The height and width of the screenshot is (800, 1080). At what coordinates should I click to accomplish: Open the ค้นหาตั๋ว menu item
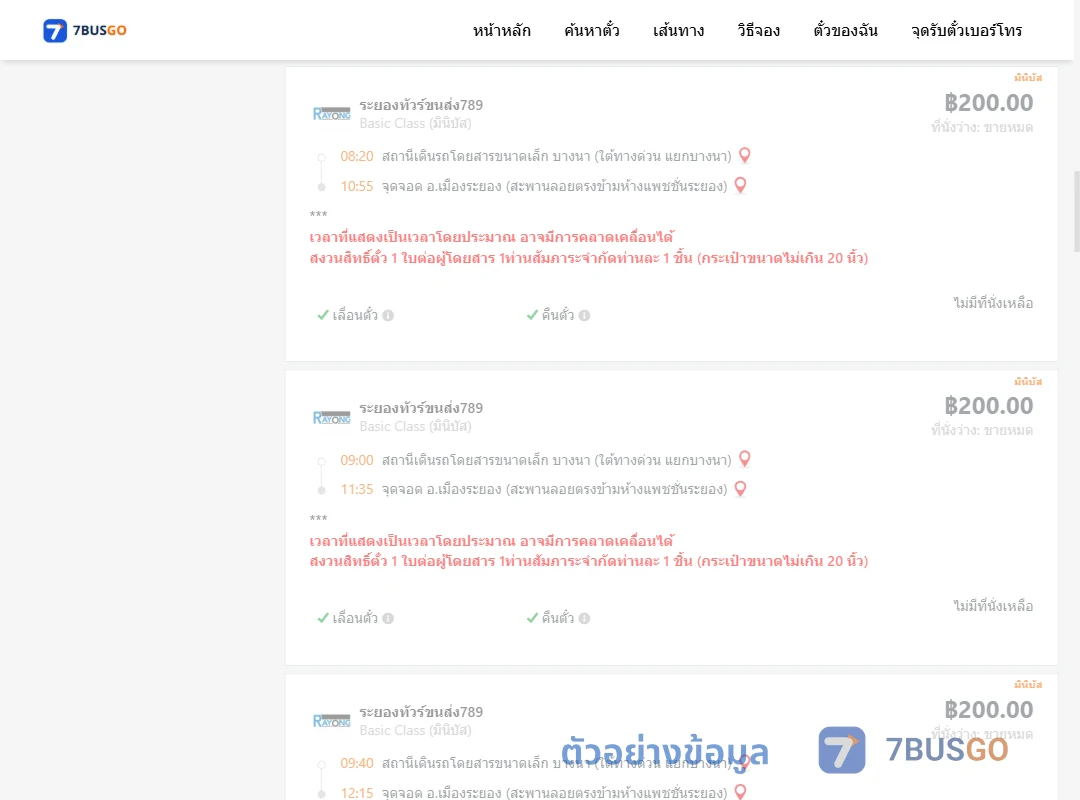click(x=592, y=30)
